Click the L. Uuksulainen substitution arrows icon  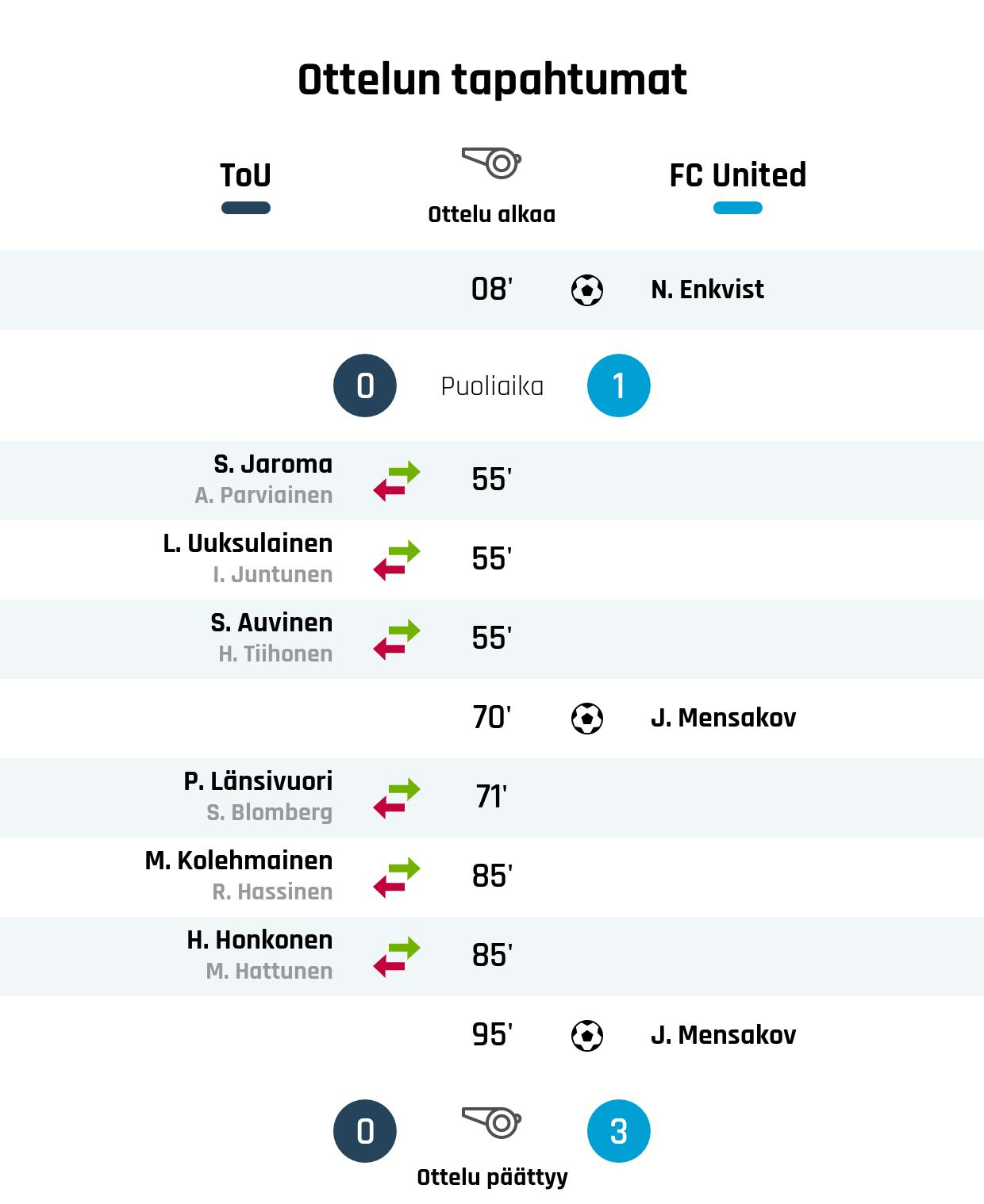point(397,560)
